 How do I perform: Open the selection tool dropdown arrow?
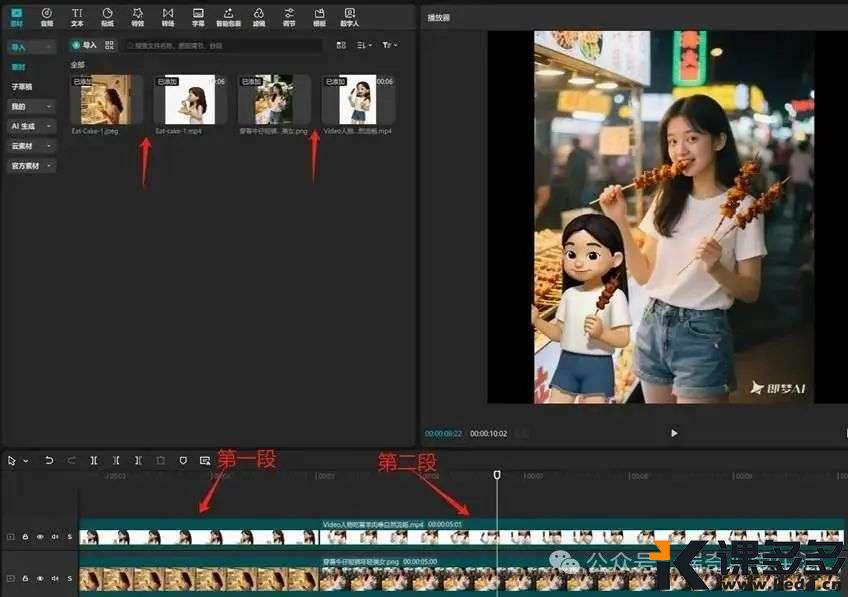click(25, 460)
